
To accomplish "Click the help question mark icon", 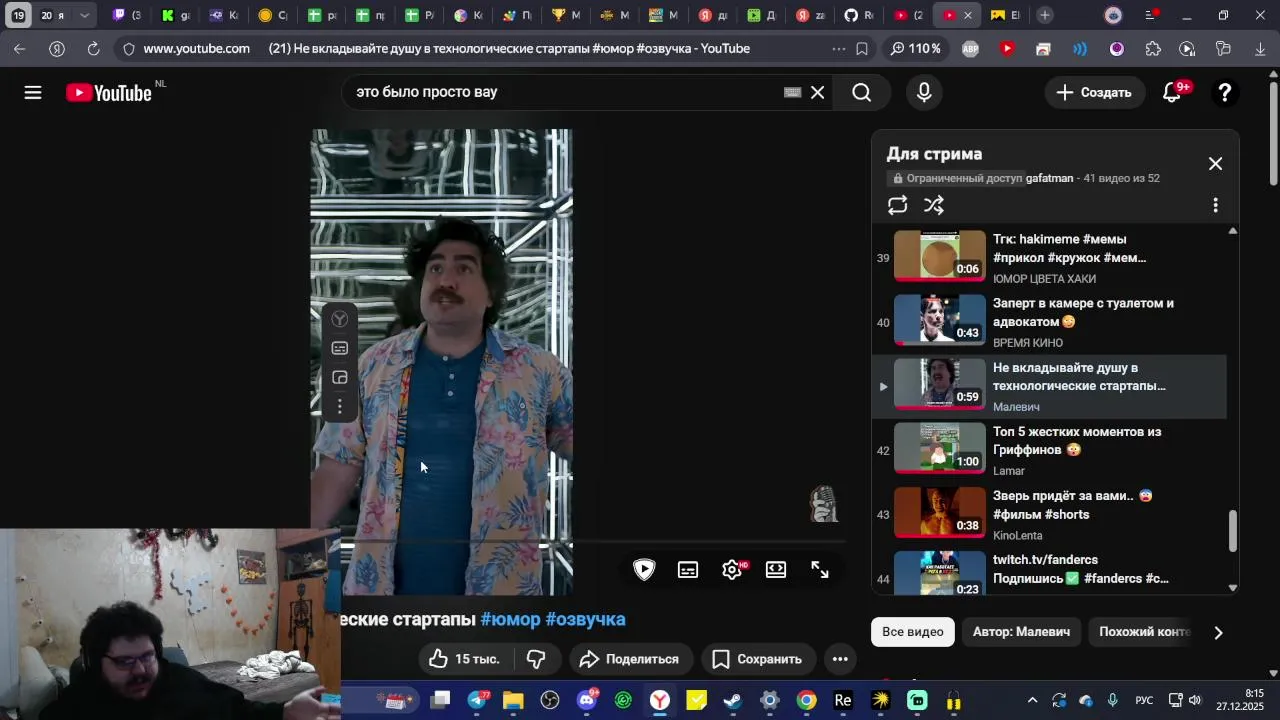I will coord(1224,92).
